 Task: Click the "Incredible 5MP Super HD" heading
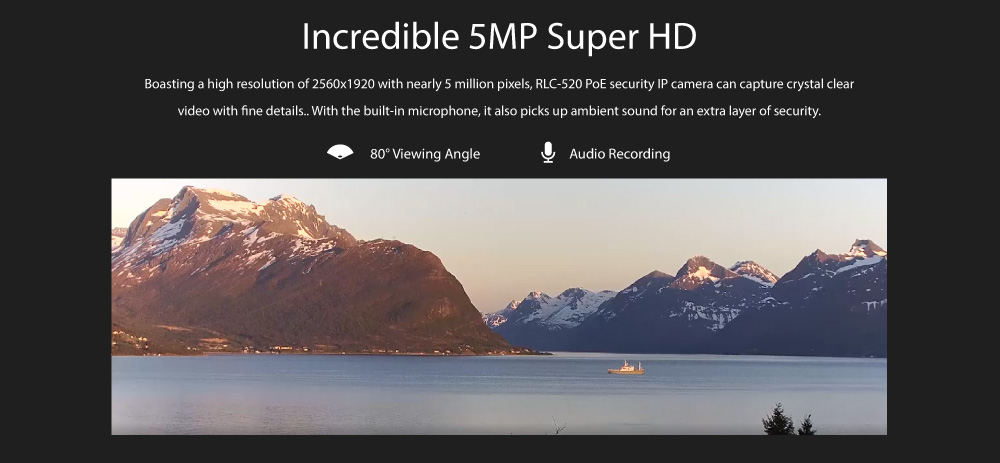pos(499,36)
